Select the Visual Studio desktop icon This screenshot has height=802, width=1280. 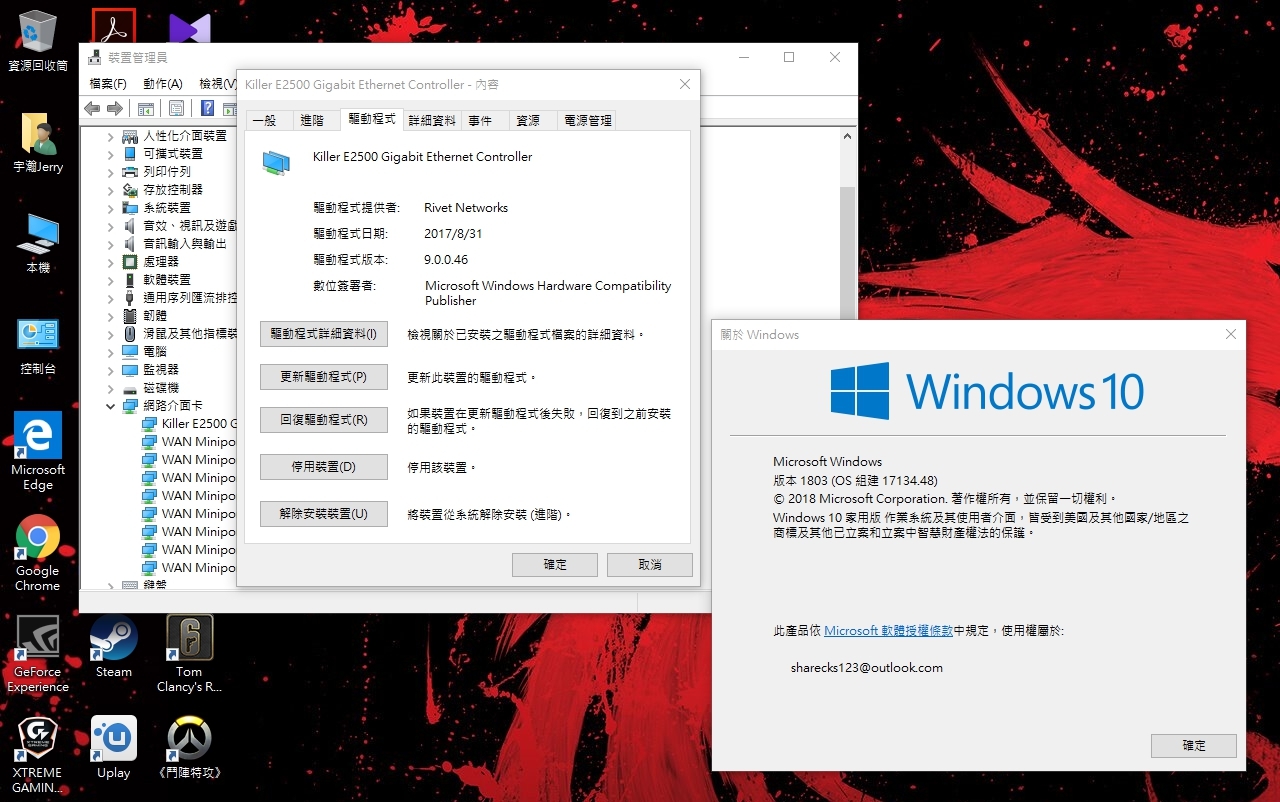[x=189, y=30]
